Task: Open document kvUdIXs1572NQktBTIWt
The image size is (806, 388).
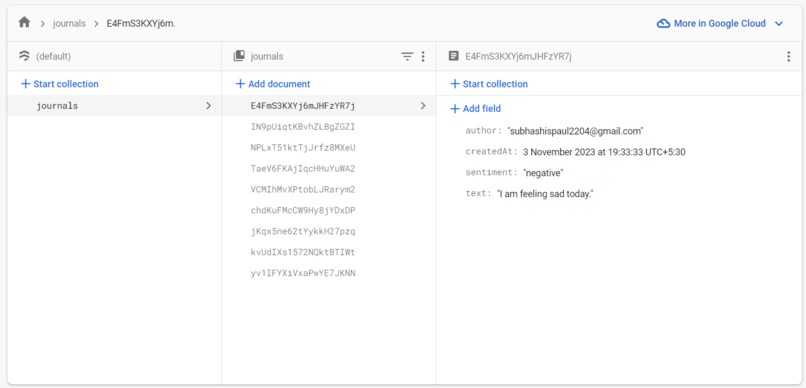Action: click(303, 252)
